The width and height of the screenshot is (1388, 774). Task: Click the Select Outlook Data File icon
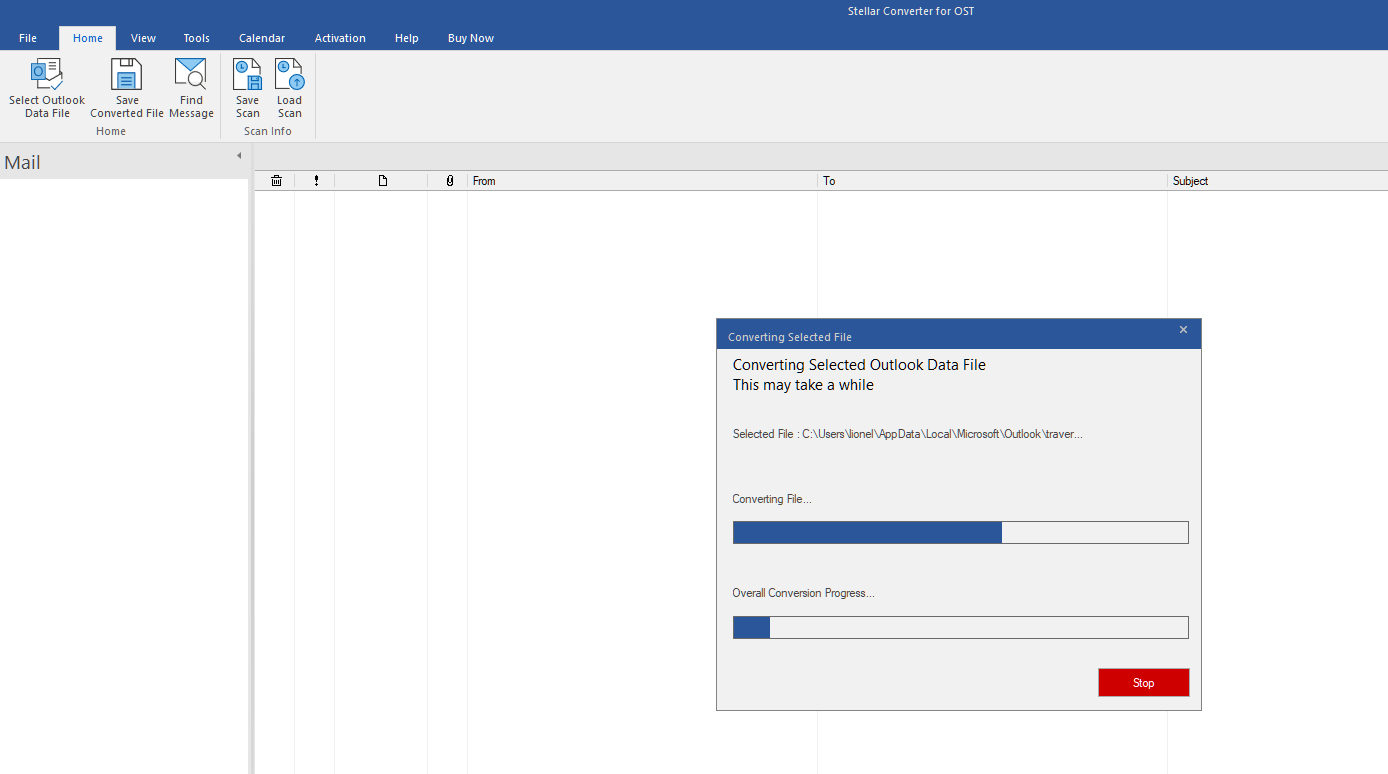tap(47, 76)
